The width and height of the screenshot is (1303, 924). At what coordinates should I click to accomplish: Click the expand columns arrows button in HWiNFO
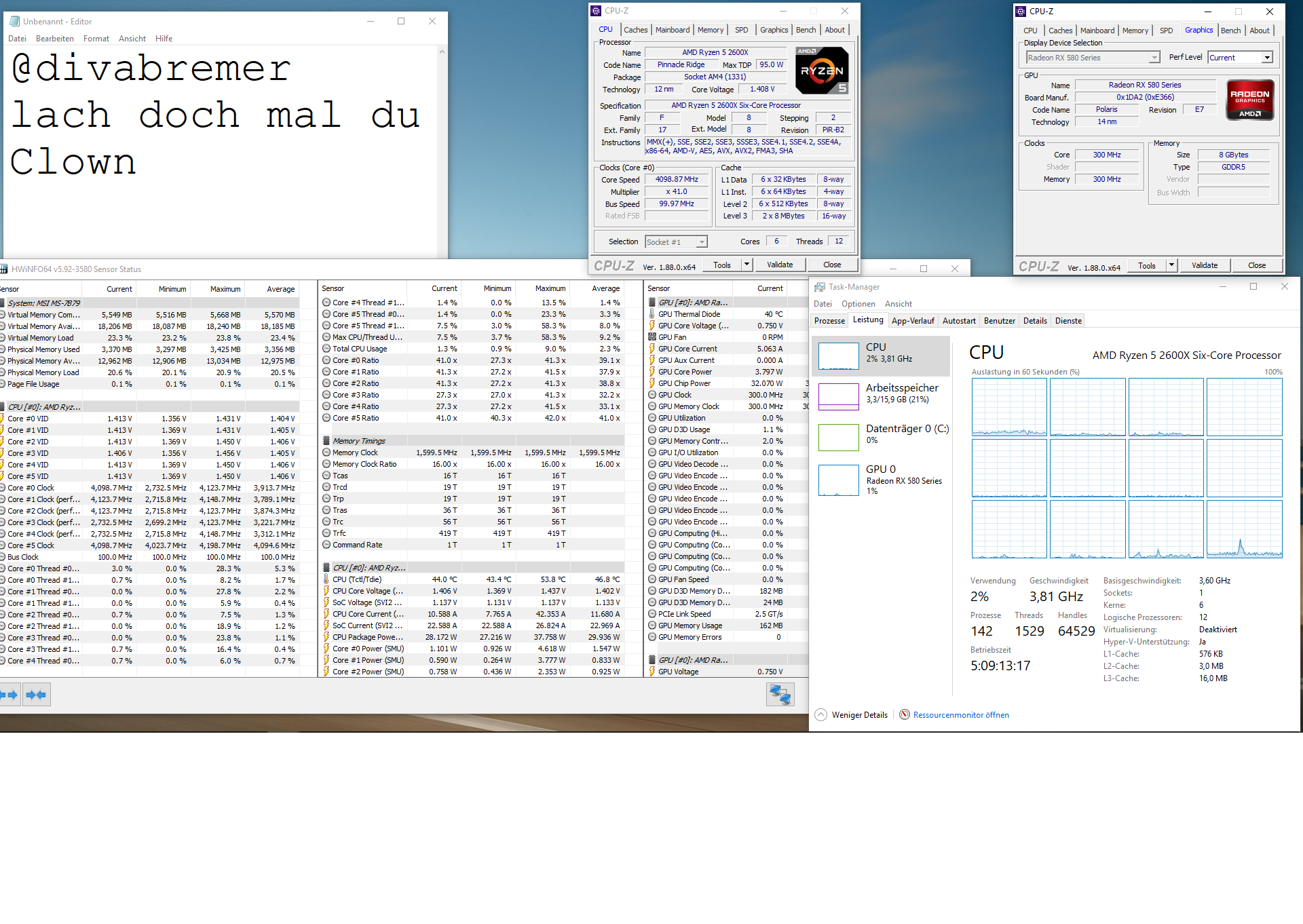point(10,695)
